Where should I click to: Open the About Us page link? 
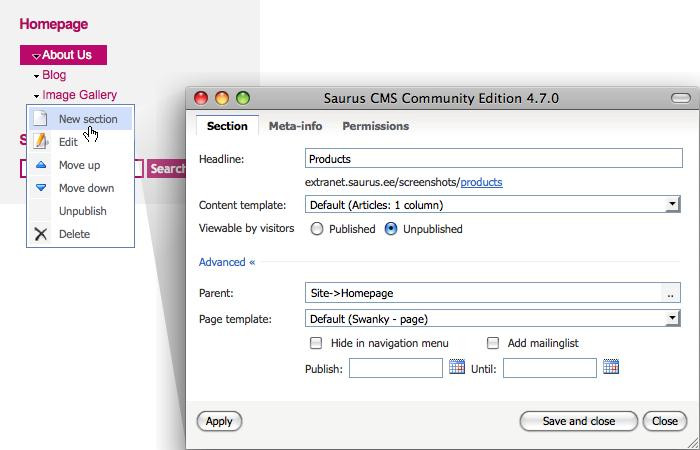click(67, 55)
